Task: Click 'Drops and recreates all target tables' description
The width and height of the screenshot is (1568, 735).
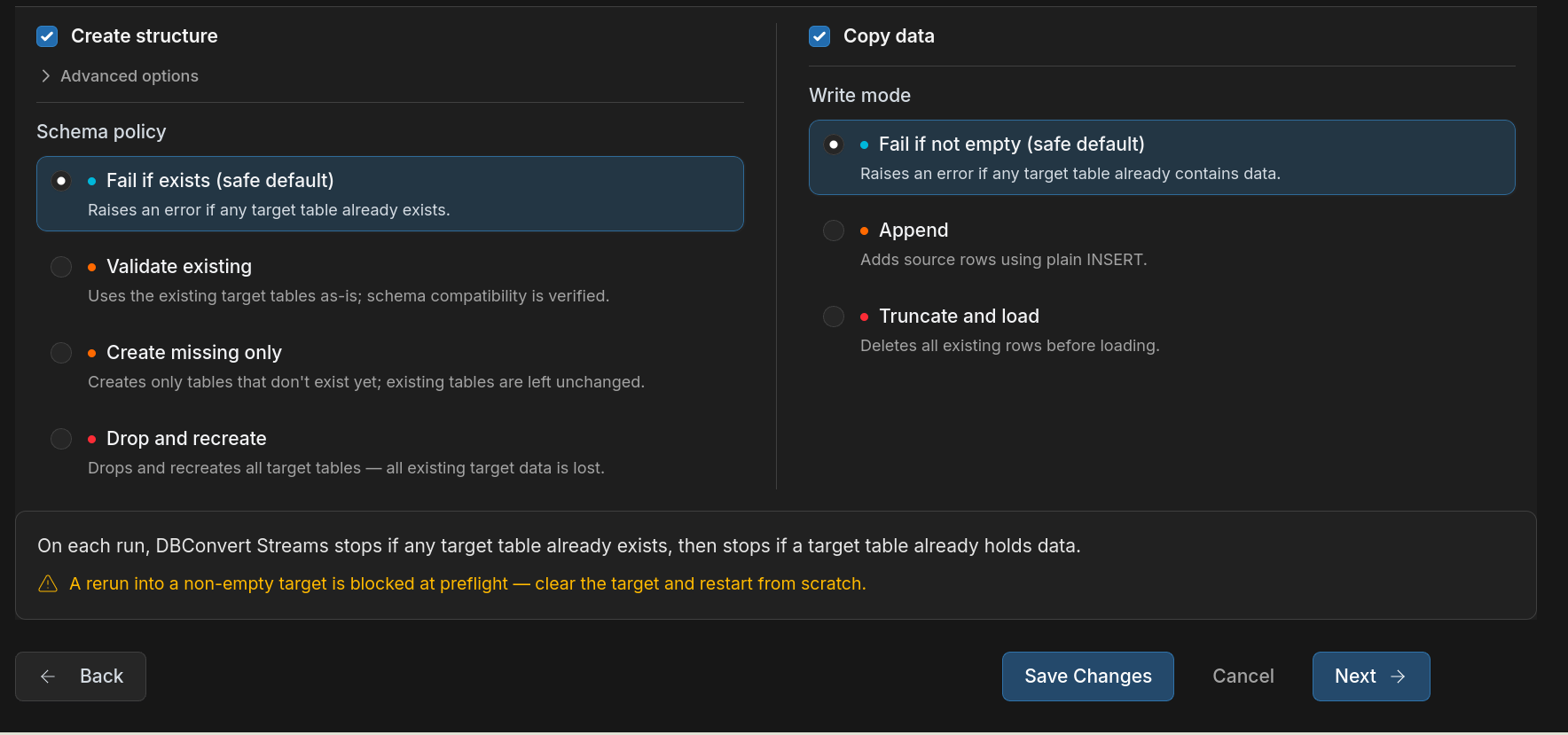Action: click(346, 468)
